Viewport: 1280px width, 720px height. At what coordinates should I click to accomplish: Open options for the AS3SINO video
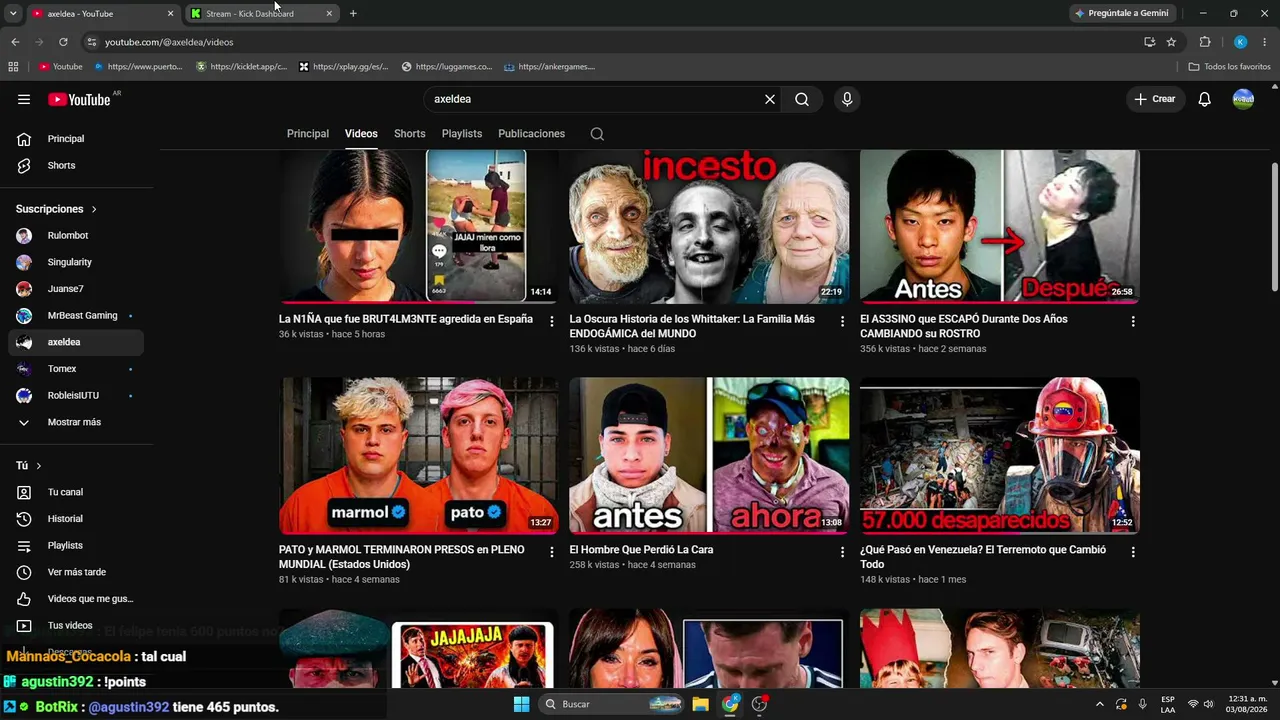1133,321
